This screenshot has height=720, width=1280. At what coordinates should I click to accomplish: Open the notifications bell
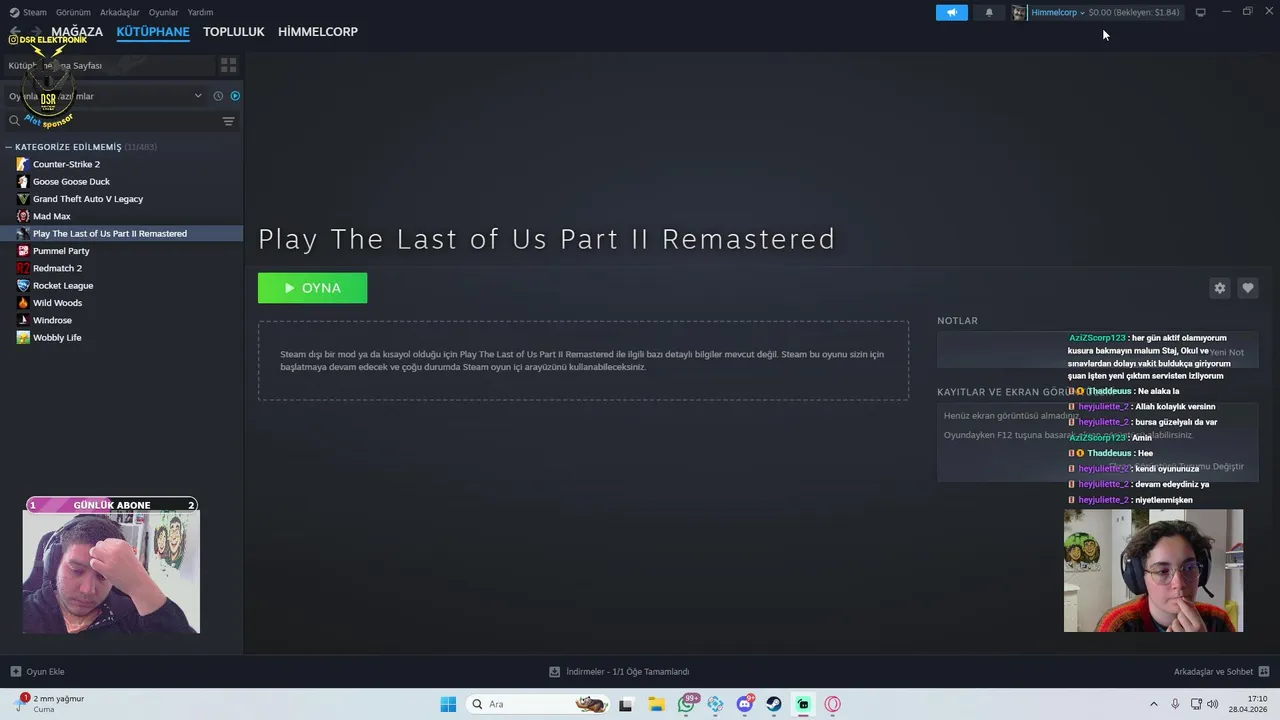[989, 12]
